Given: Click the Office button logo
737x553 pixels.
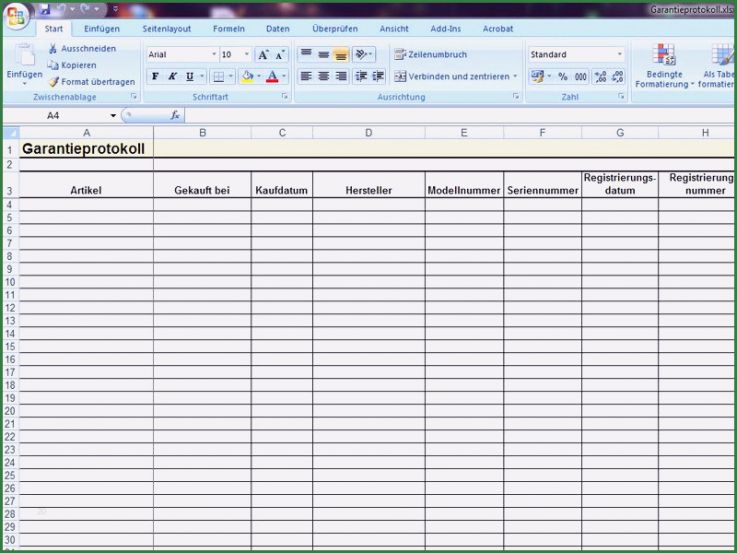Looking at the screenshot, I should tap(16, 17).
